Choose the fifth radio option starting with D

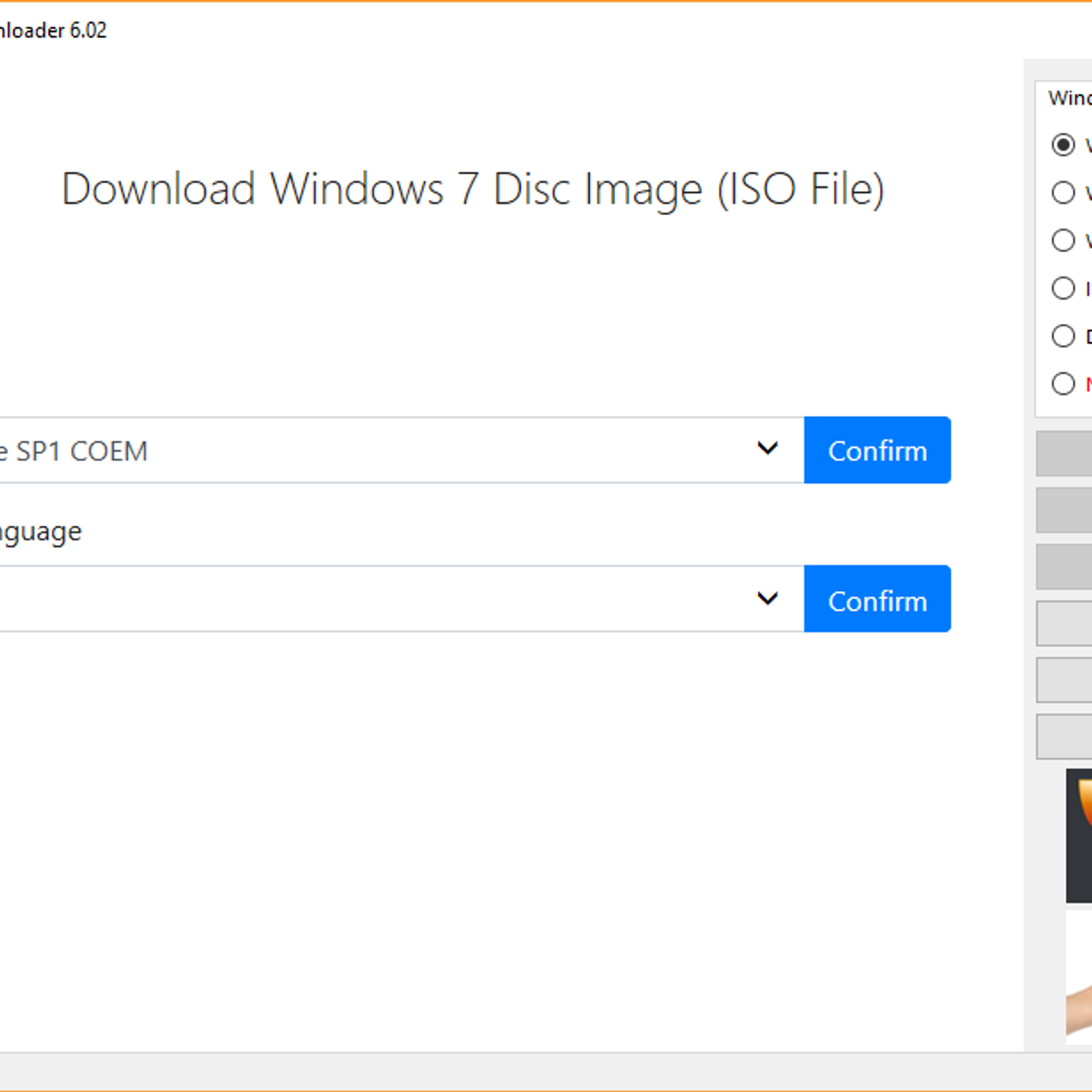(x=1063, y=336)
